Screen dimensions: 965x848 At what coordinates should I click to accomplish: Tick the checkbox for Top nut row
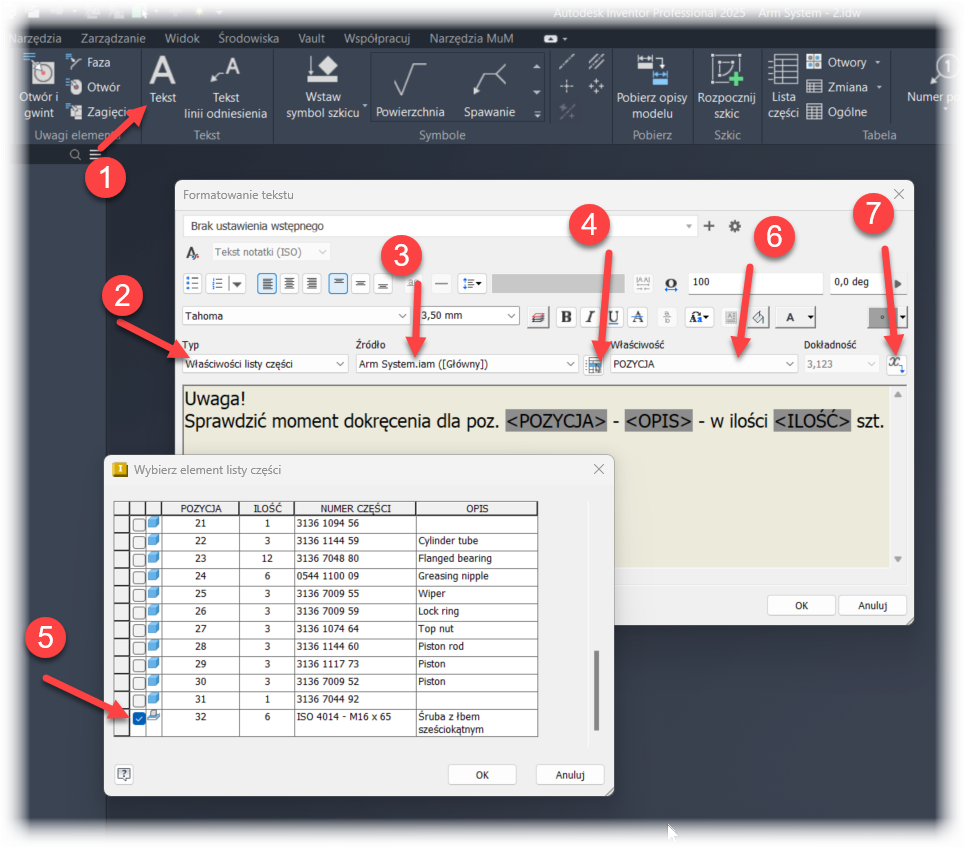[139, 629]
